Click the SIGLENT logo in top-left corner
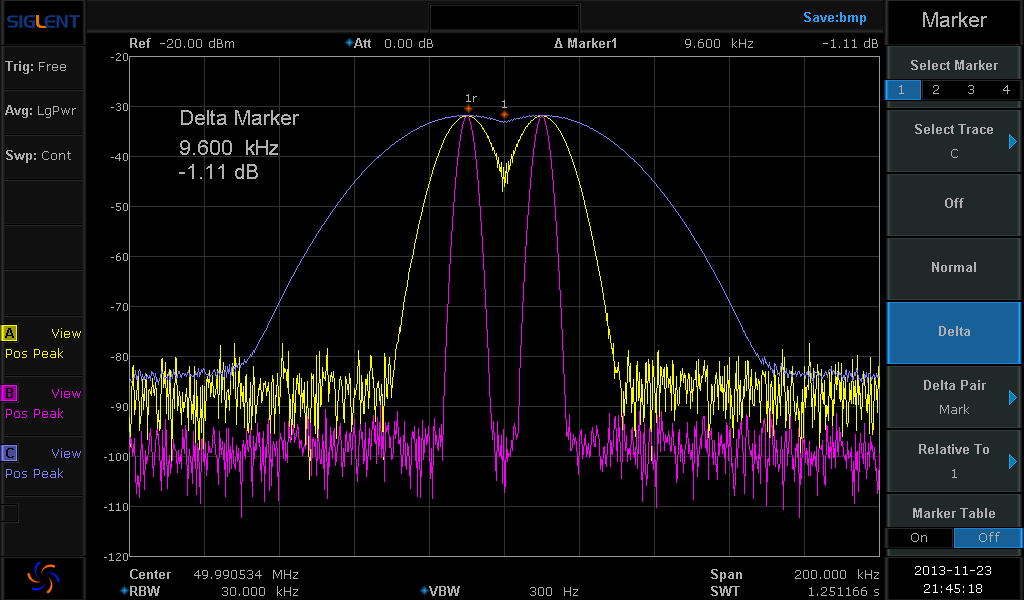 point(42,21)
